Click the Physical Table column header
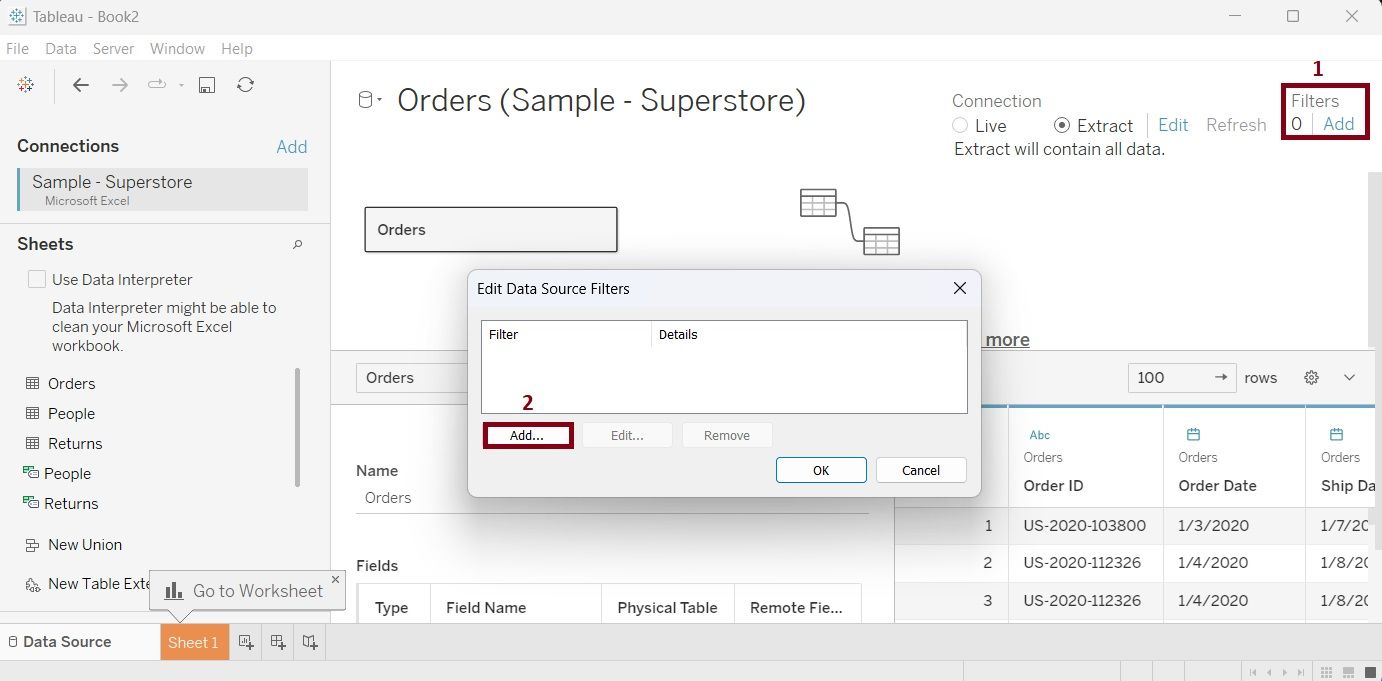The width and height of the screenshot is (1382, 681). click(x=668, y=607)
